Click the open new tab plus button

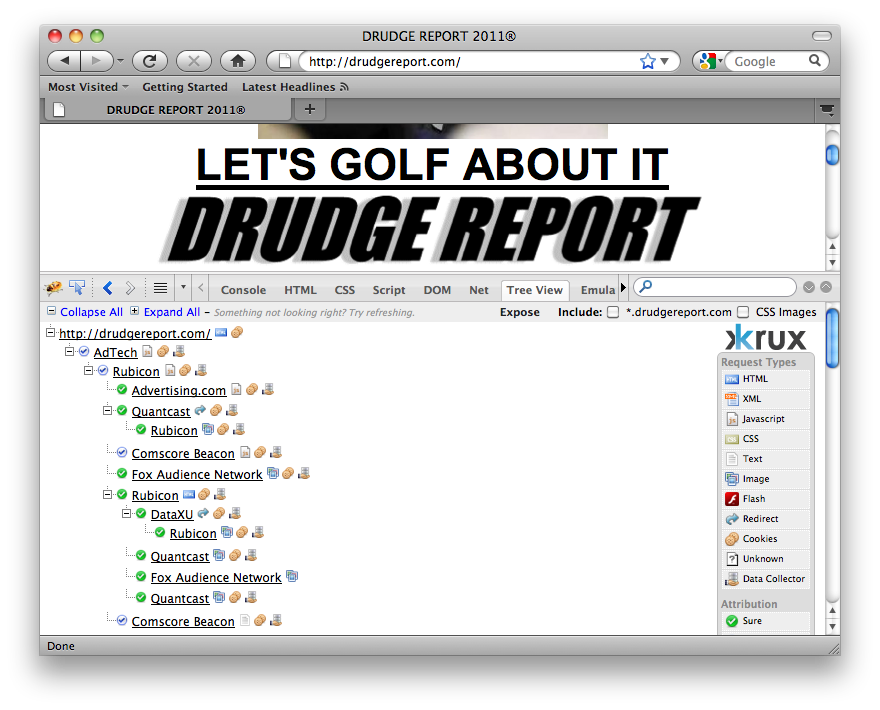tap(310, 109)
